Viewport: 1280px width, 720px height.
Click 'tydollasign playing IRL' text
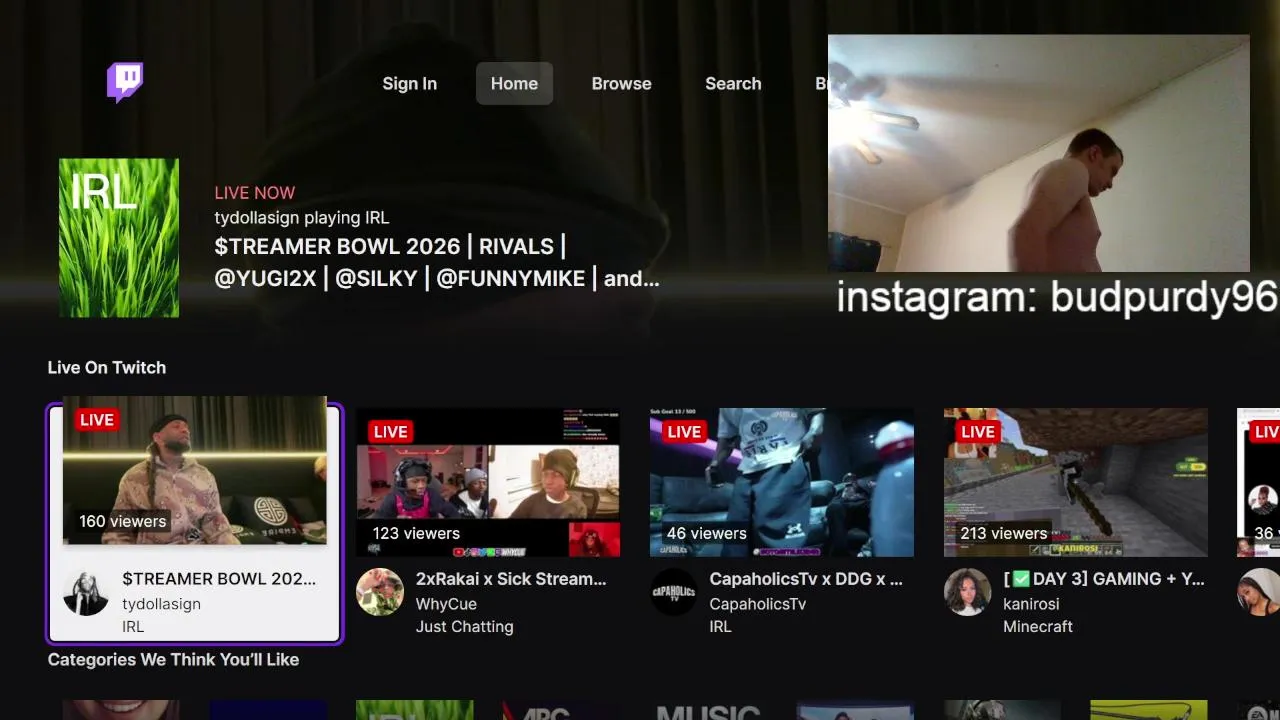(301, 218)
